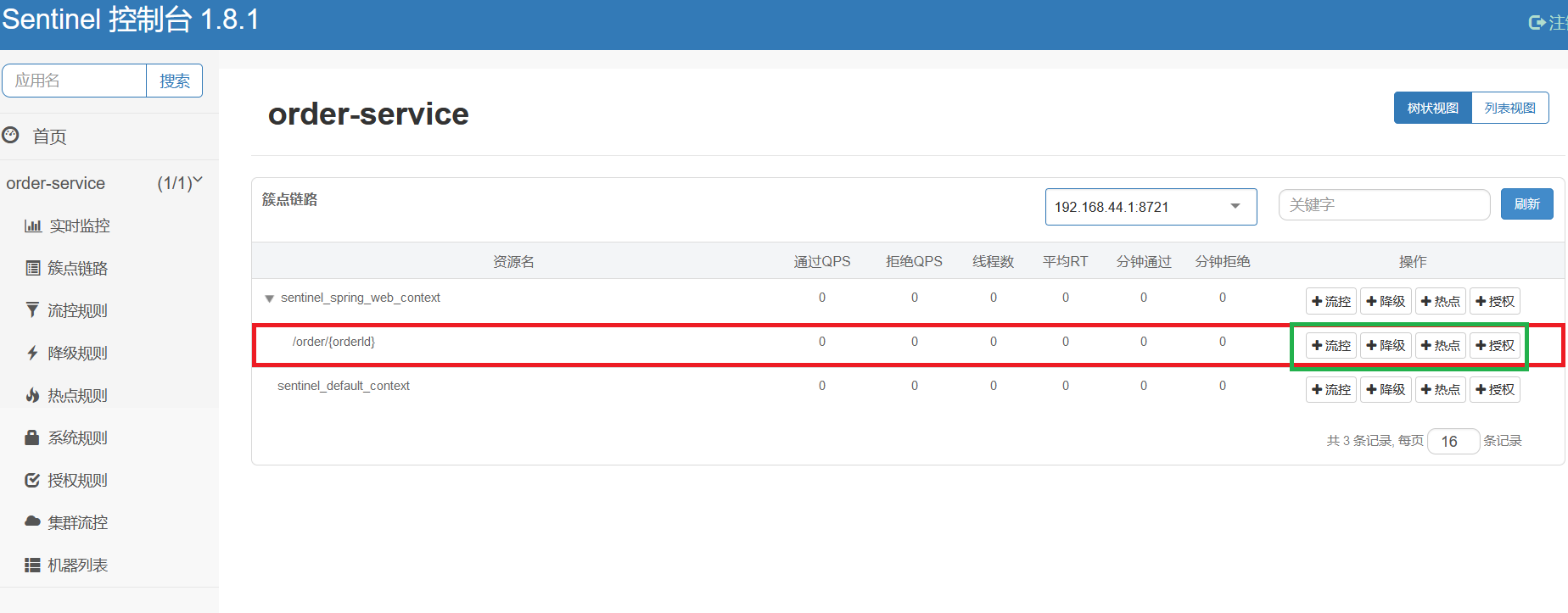Go to 首页 in the sidebar
Screen dimensions: 1568x613
(x=49, y=137)
